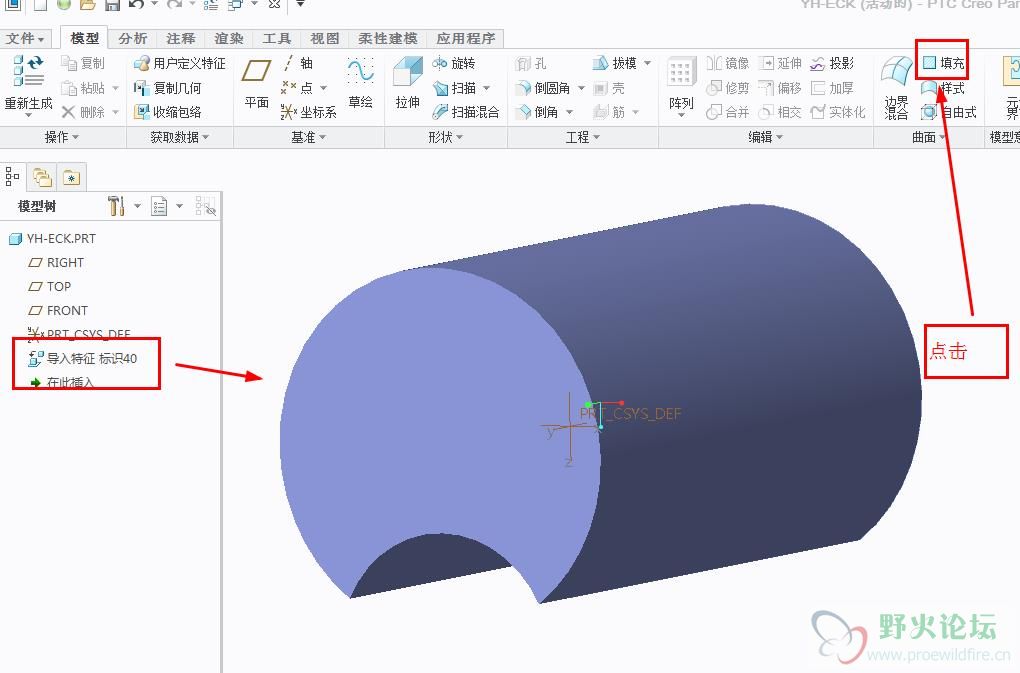Select the 拉伸 (Extrude) tool

408,81
